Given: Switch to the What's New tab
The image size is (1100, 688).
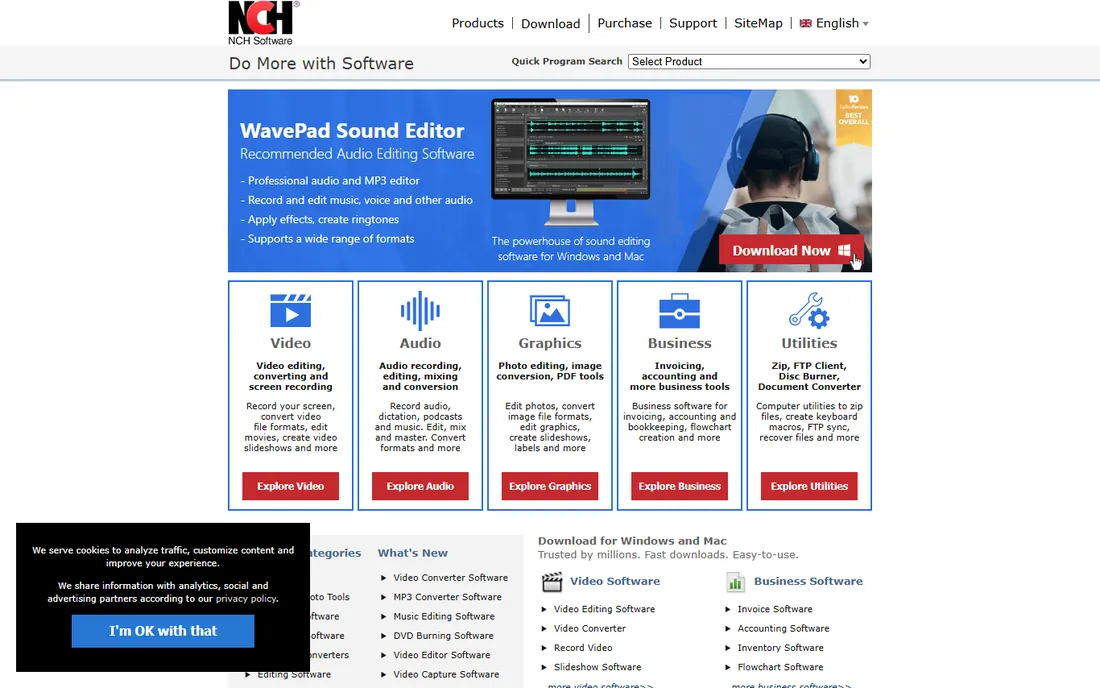Looking at the screenshot, I should (412, 553).
